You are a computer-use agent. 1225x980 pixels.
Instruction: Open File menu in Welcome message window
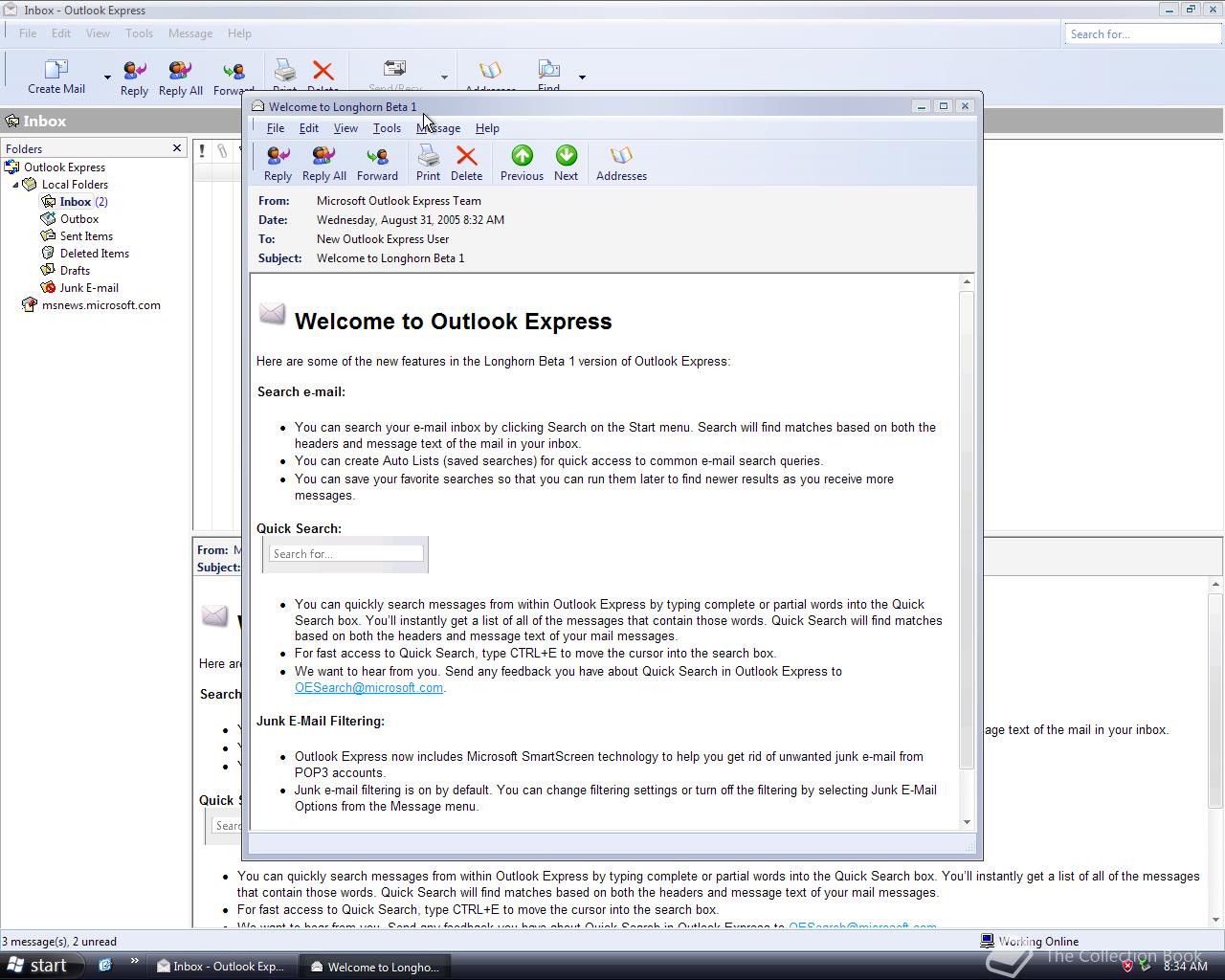point(276,128)
